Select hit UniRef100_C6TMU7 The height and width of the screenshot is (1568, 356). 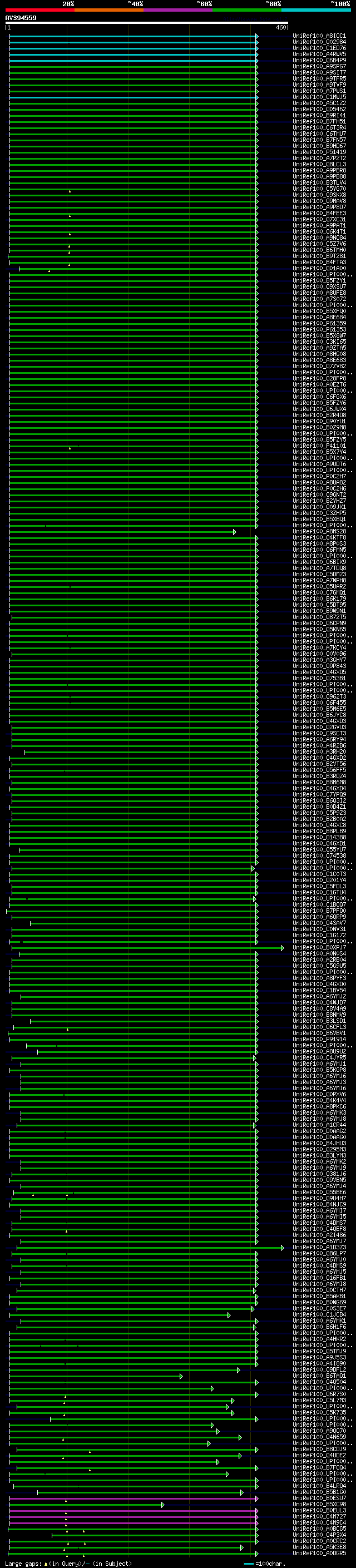point(319,134)
